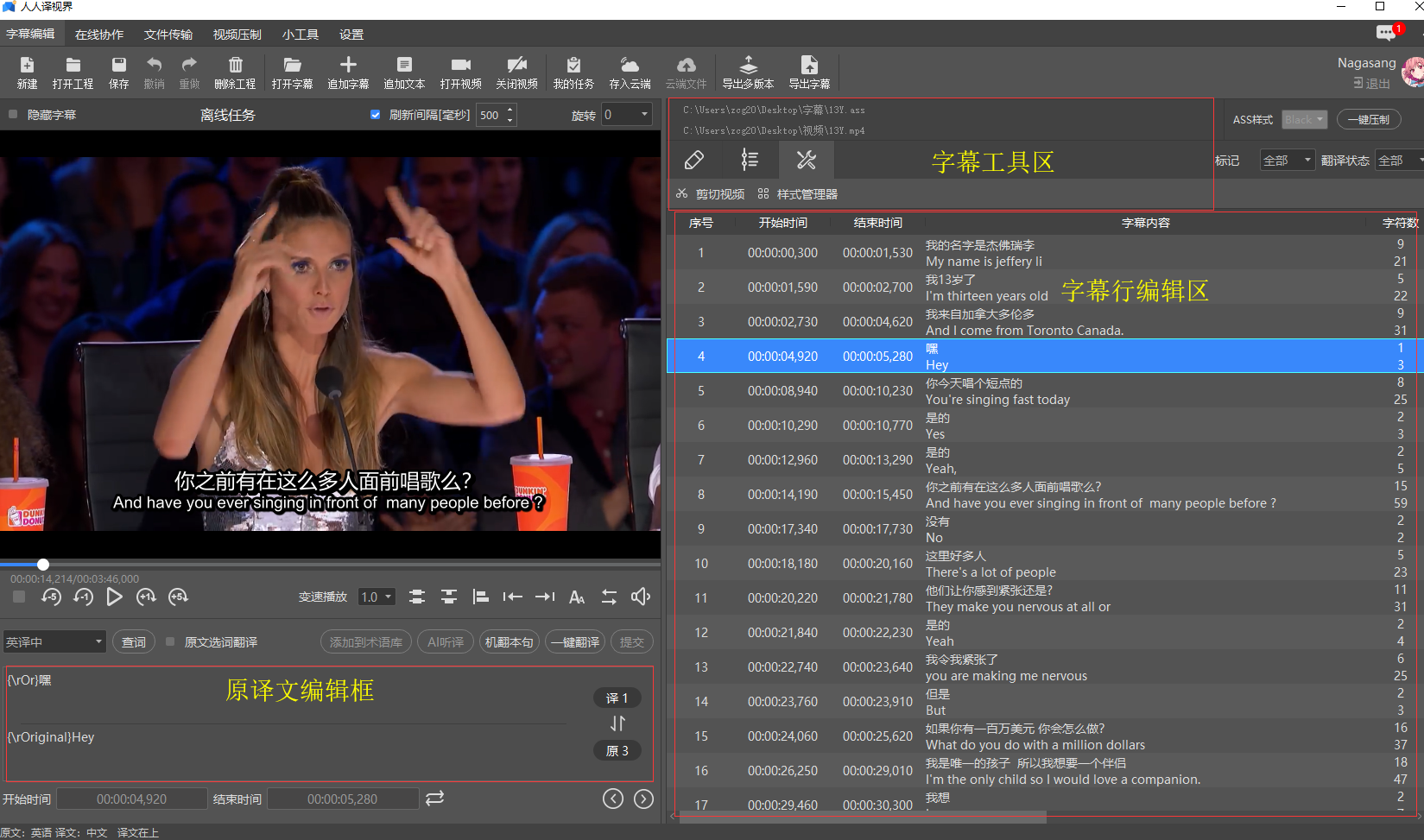The height and width of the screenshot is (840, 1424).
Task: Open 样式管理器 style manager
Action: click(797, 194)
